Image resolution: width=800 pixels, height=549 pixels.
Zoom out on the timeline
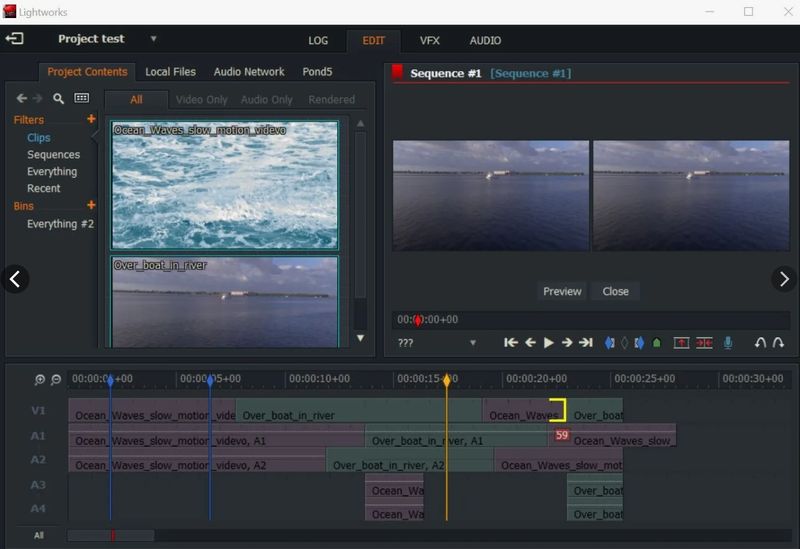(x=56, y=380)
